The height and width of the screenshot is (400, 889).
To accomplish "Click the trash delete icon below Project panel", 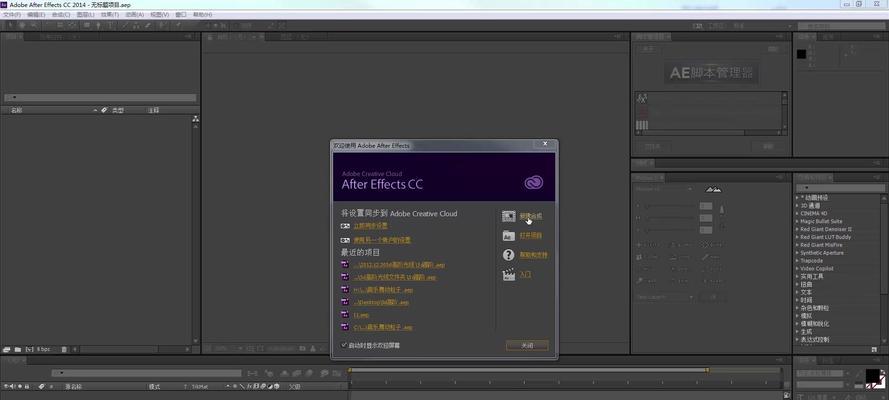I will tap(64, 350).
